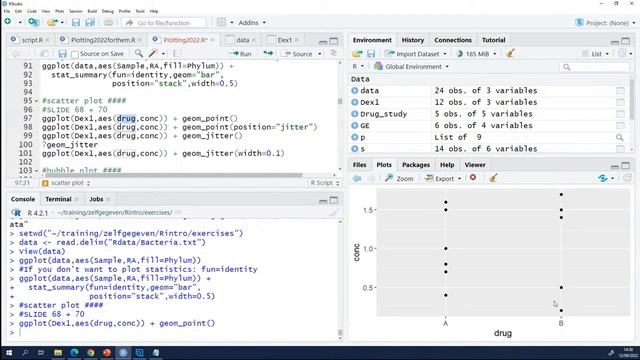Open the Global Environment dropdown
The width and height of the screenshot is (640, 360).
point(411,67)
